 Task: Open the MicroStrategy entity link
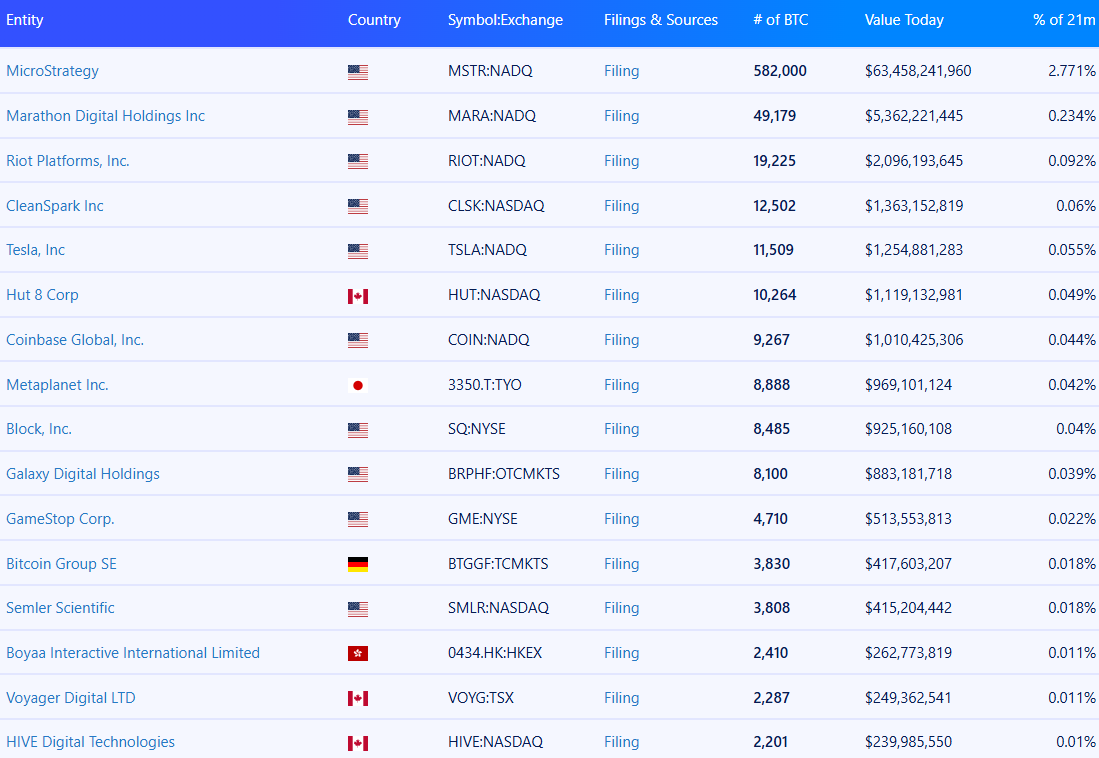coord(53,71)
